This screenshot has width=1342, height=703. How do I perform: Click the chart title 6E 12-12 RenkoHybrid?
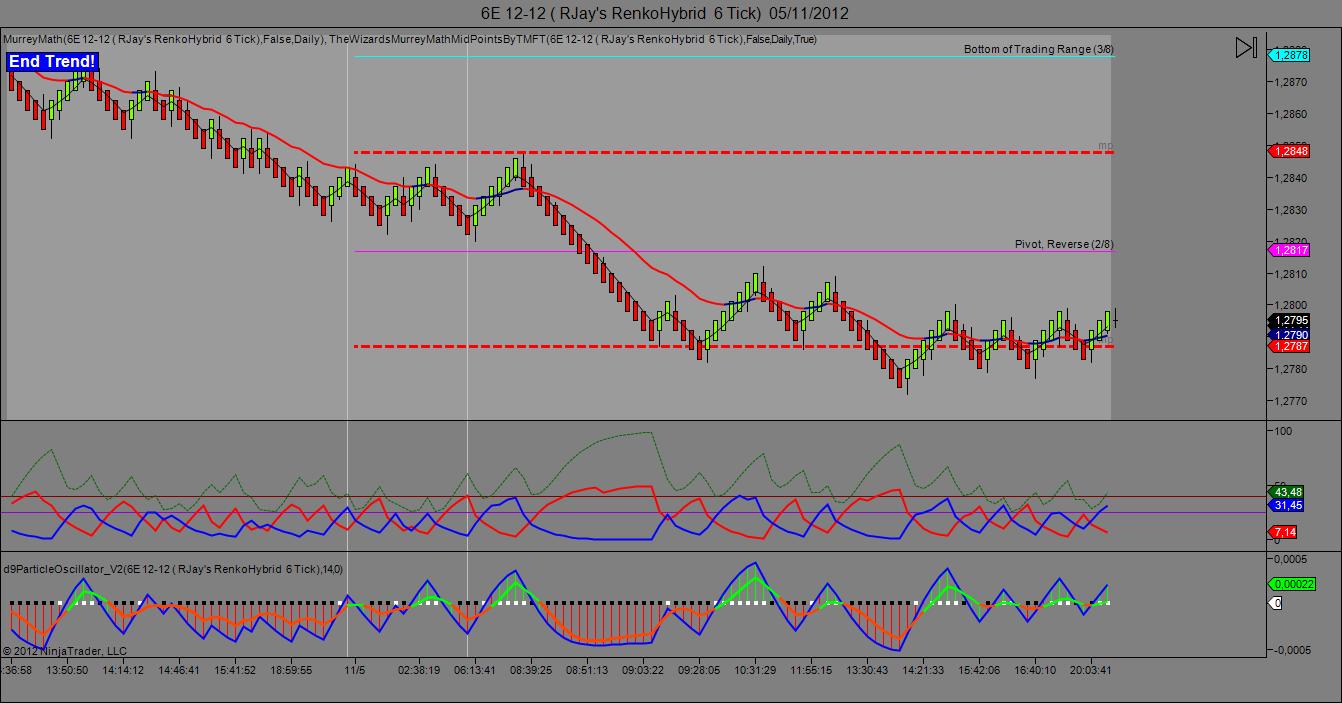coord(665,13)
